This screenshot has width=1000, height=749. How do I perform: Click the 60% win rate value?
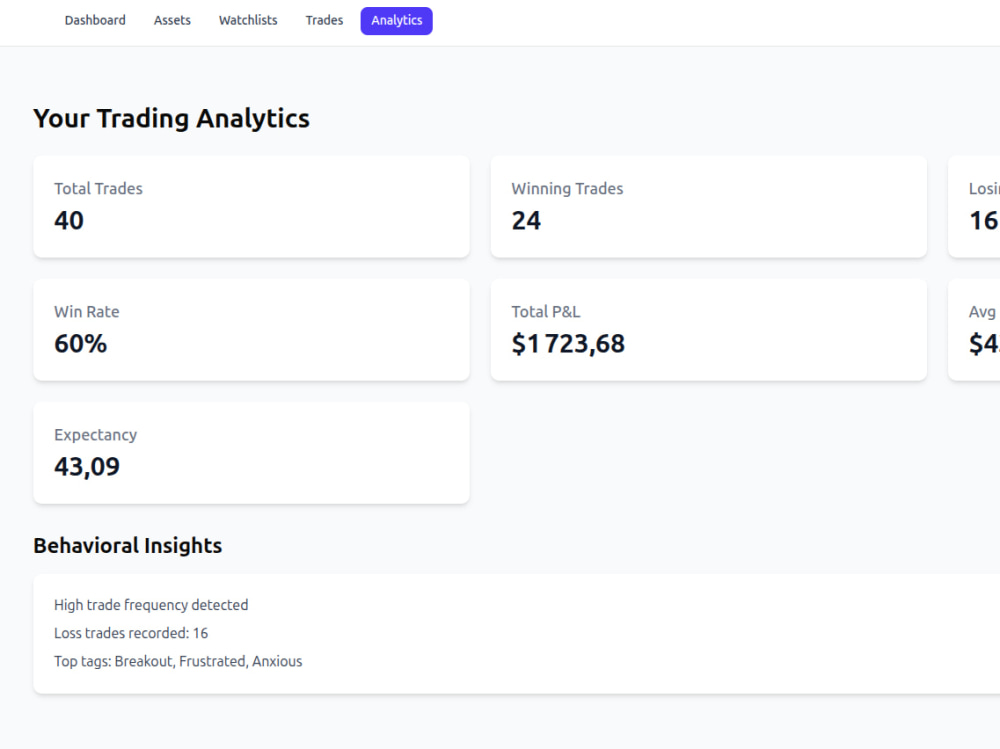pyautogui.click(x=80, y=344)
